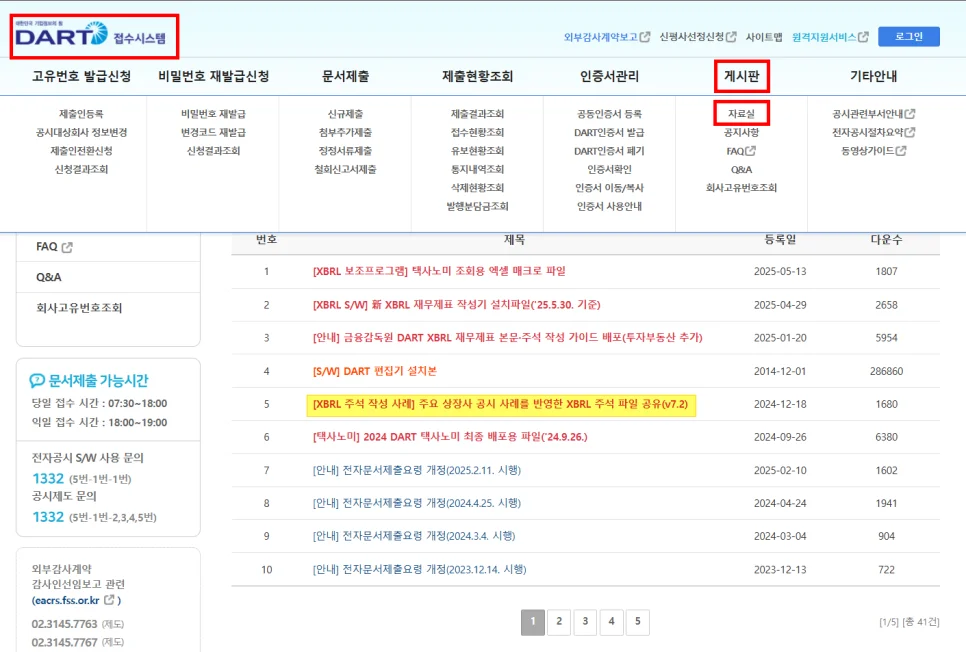Click the DART 접수시스템 logo
Image resolution: width=966 pixels, height=652 pixels.
click(95, 37)
